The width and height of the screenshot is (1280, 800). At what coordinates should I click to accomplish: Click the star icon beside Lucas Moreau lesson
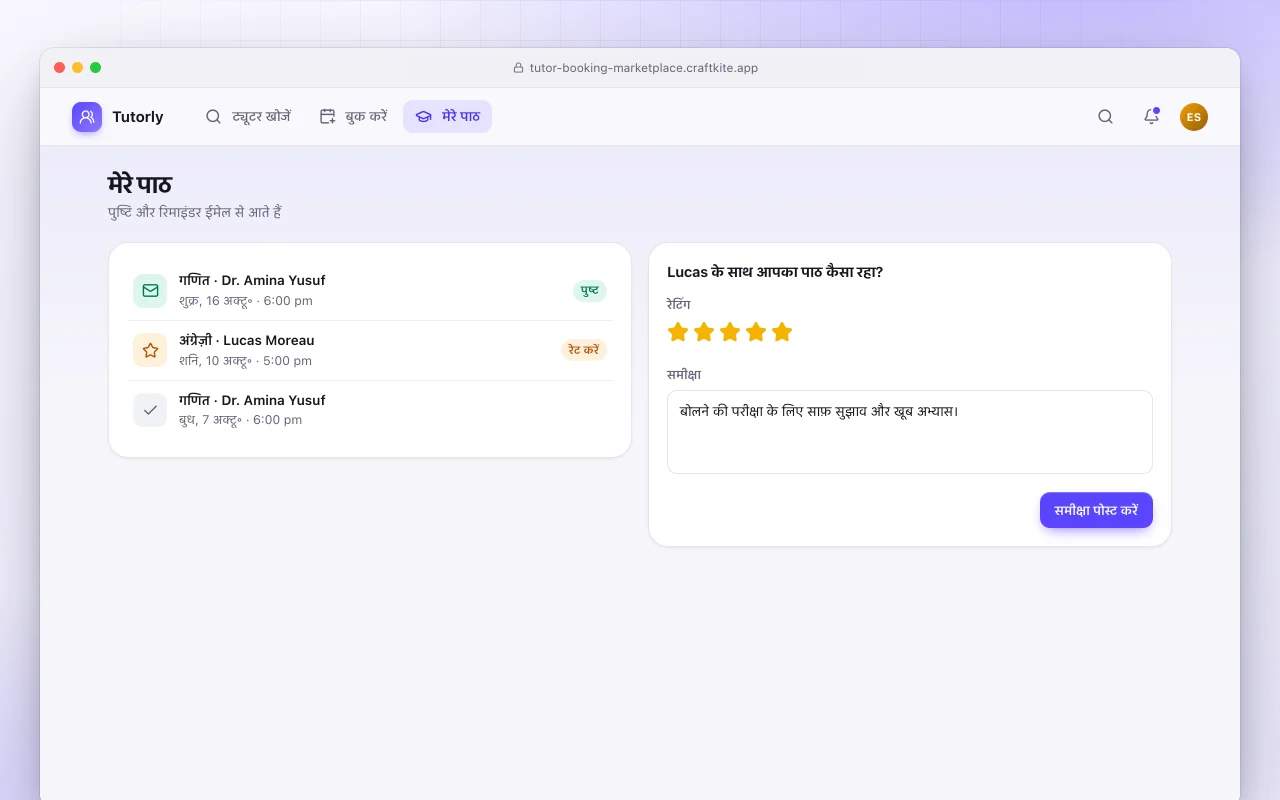point(150,350)
